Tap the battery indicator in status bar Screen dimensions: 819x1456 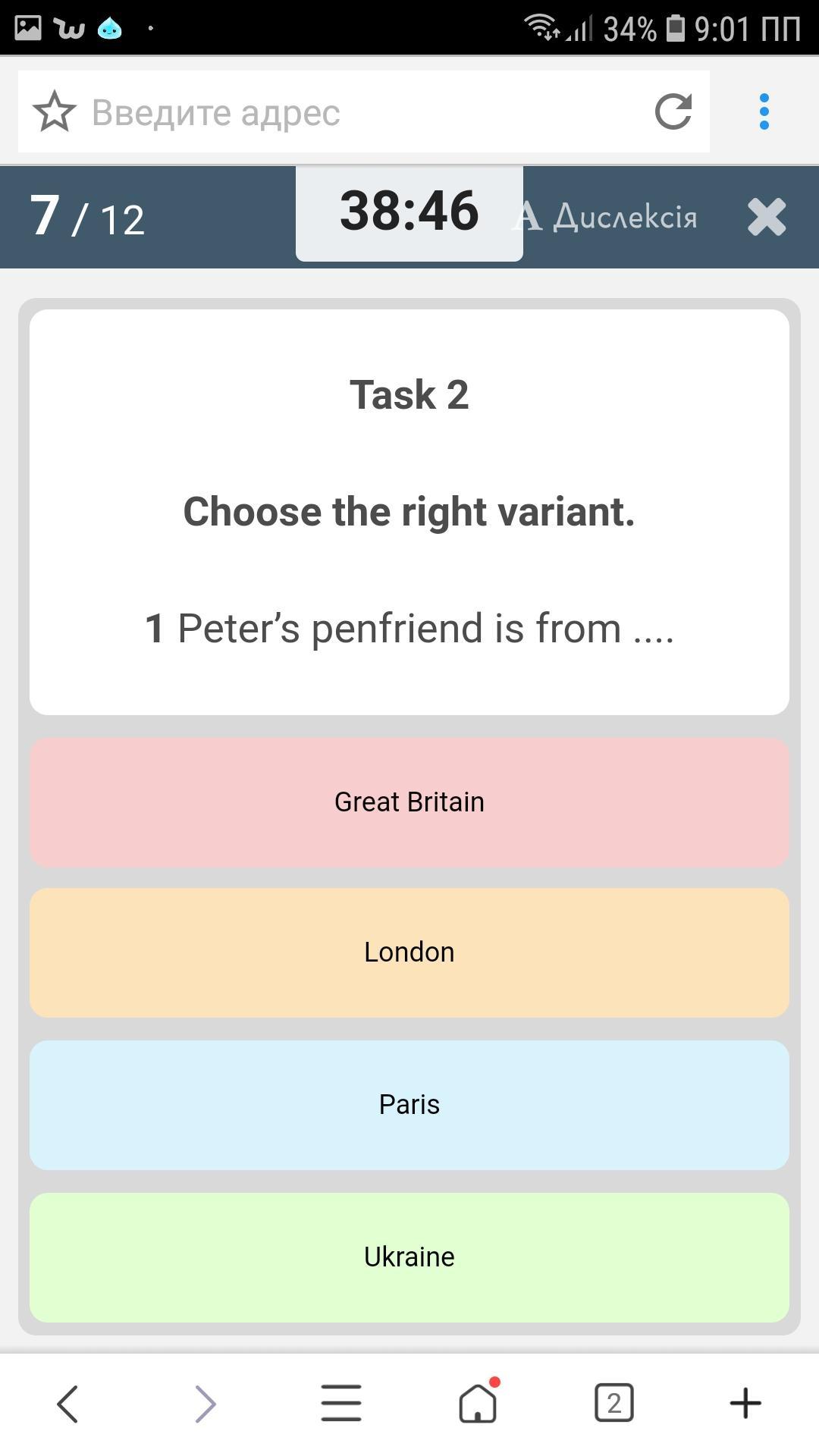(675, 28)
